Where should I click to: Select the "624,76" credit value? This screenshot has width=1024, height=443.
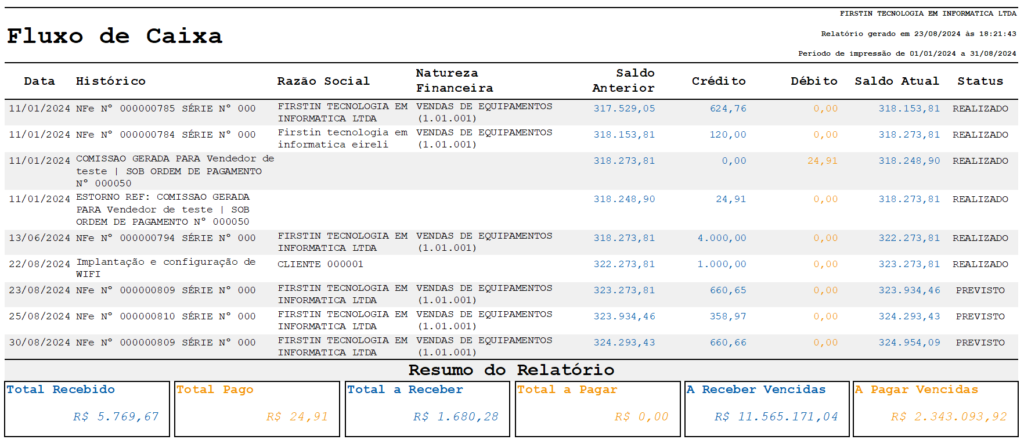728,109
